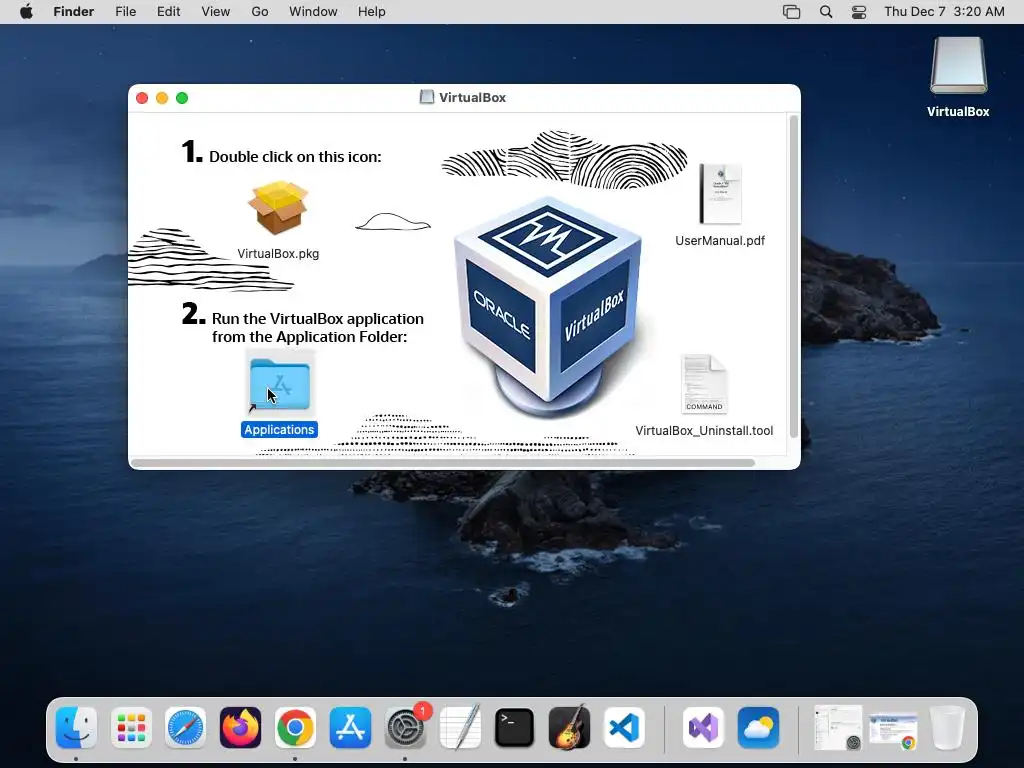Launch Firefox from the Dock
The height and width of the screenshot is (768, 1024).
240,728
